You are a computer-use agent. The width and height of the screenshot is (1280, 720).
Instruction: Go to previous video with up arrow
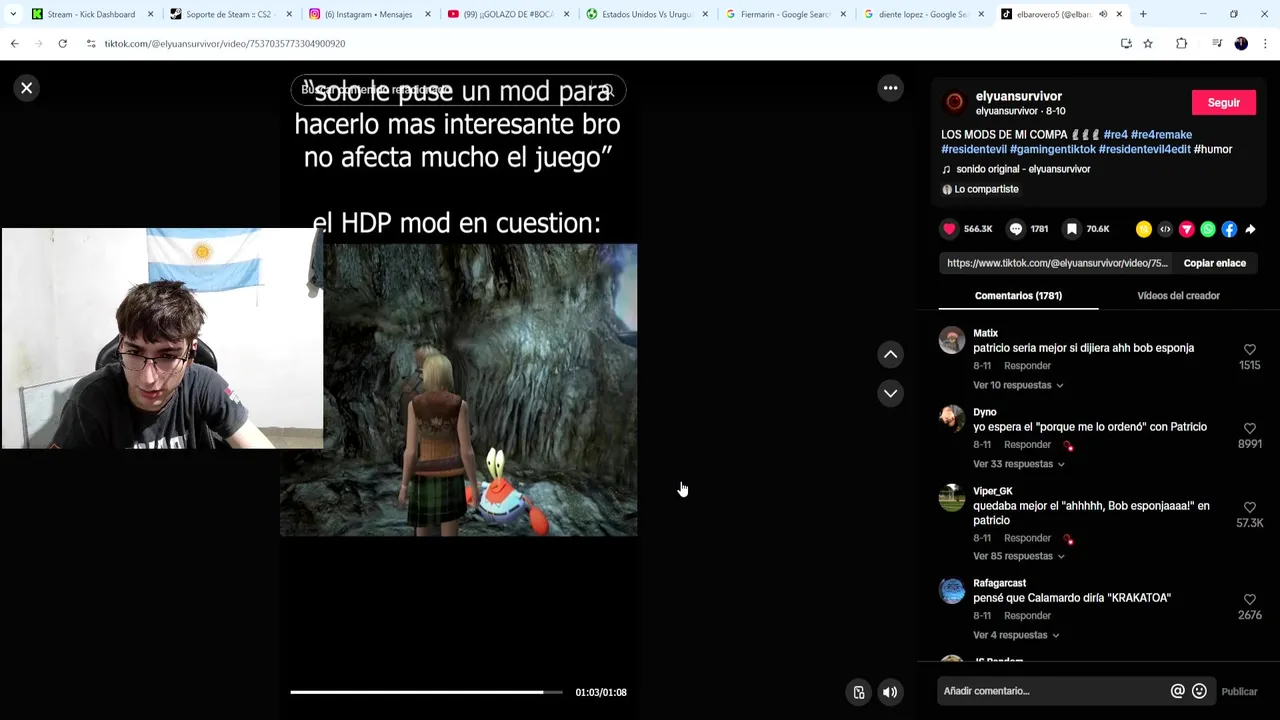coord(890,355)
